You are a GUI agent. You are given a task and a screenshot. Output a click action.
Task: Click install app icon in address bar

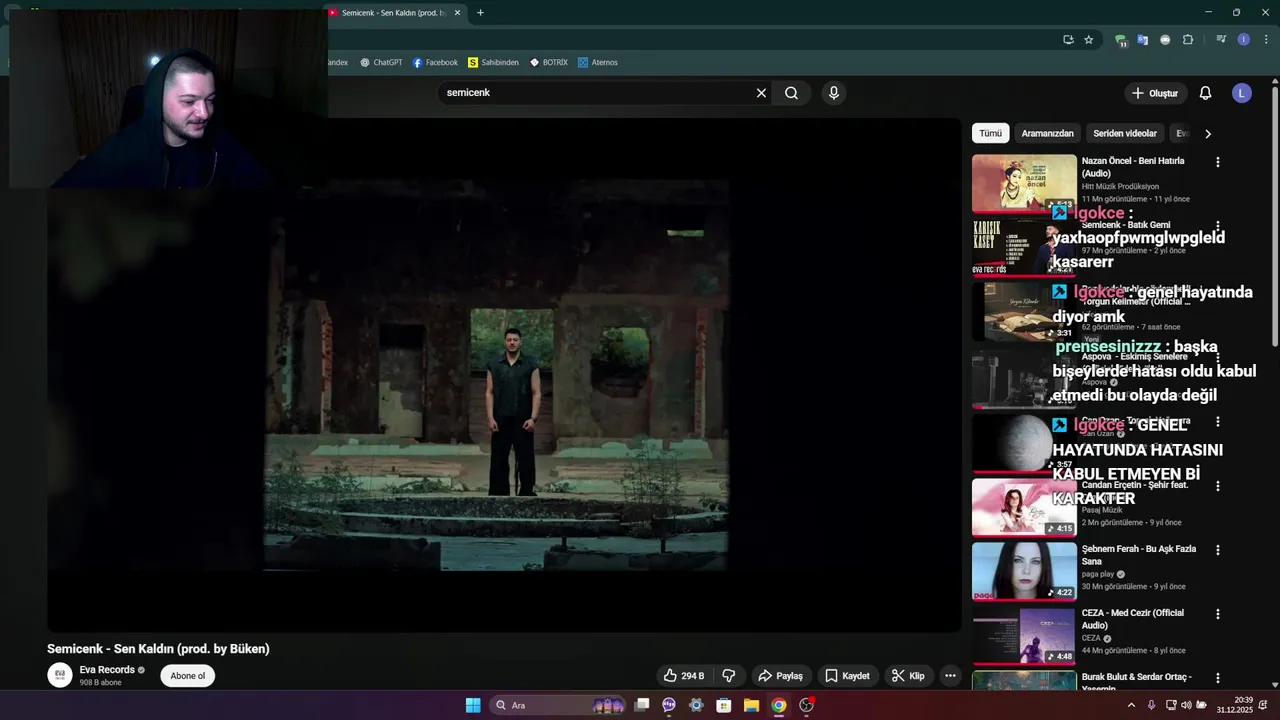click(x=1068, y=40)
